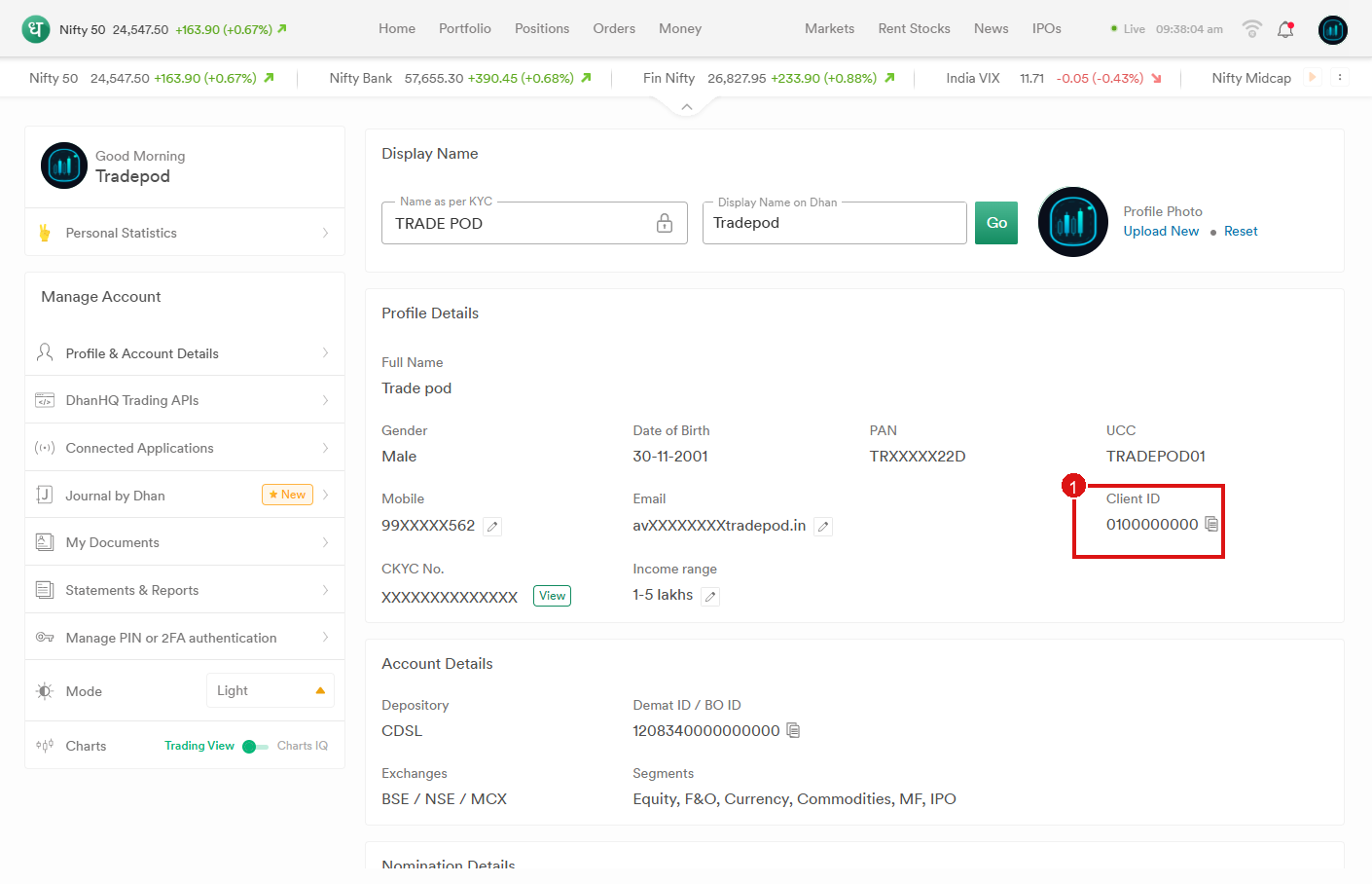The height and width of the screenshot is (884, 1372).
Task: Click PAN value TRXXXXXX22D
Action: click(x=918, y=457)
